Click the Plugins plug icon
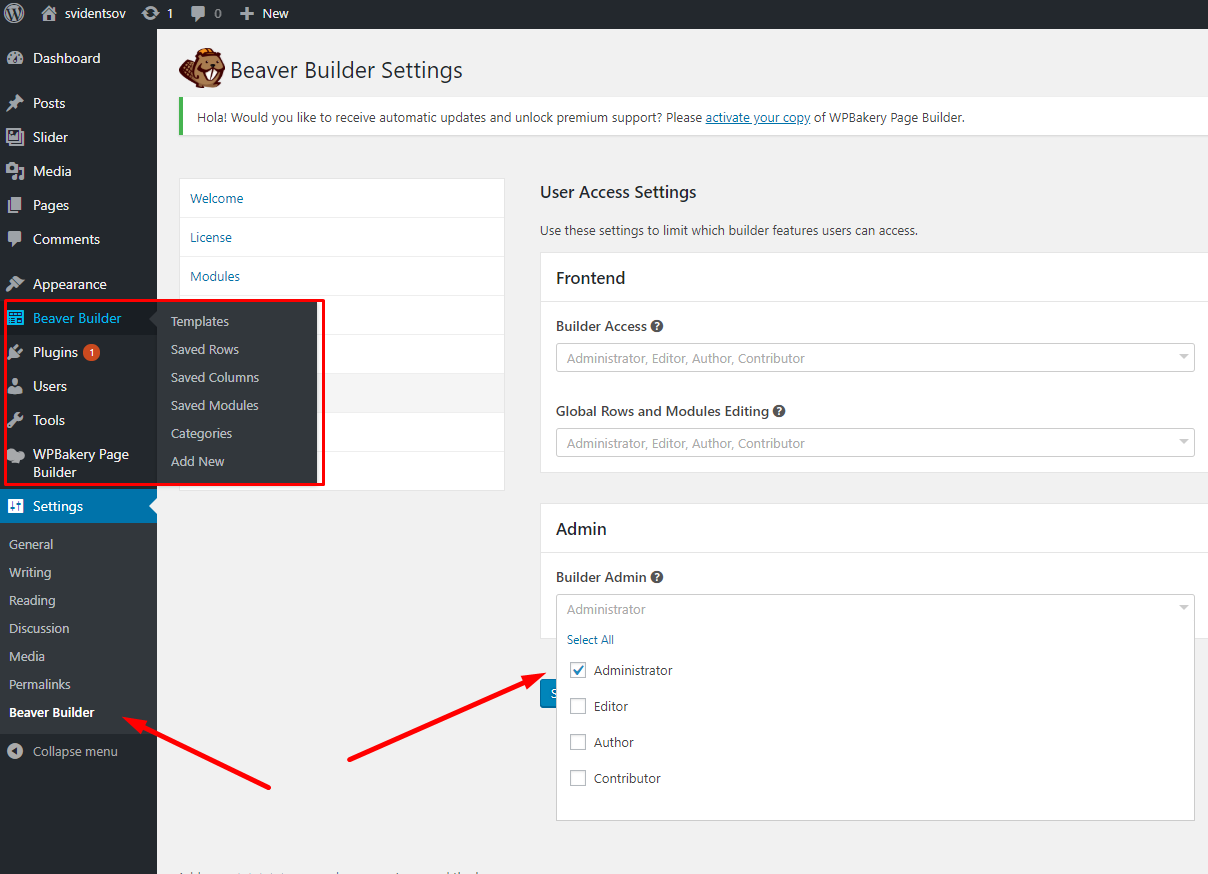Image resolution: width=1208 pixels, height=874 pixels. 15,352
